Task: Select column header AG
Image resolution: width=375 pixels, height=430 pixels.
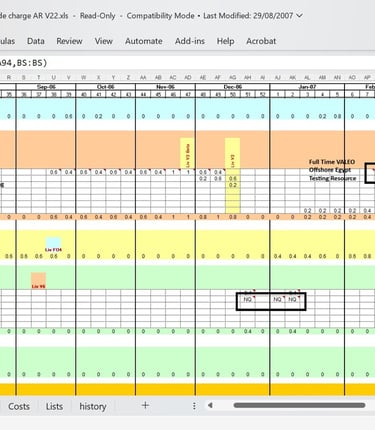Action: (233, 77)
